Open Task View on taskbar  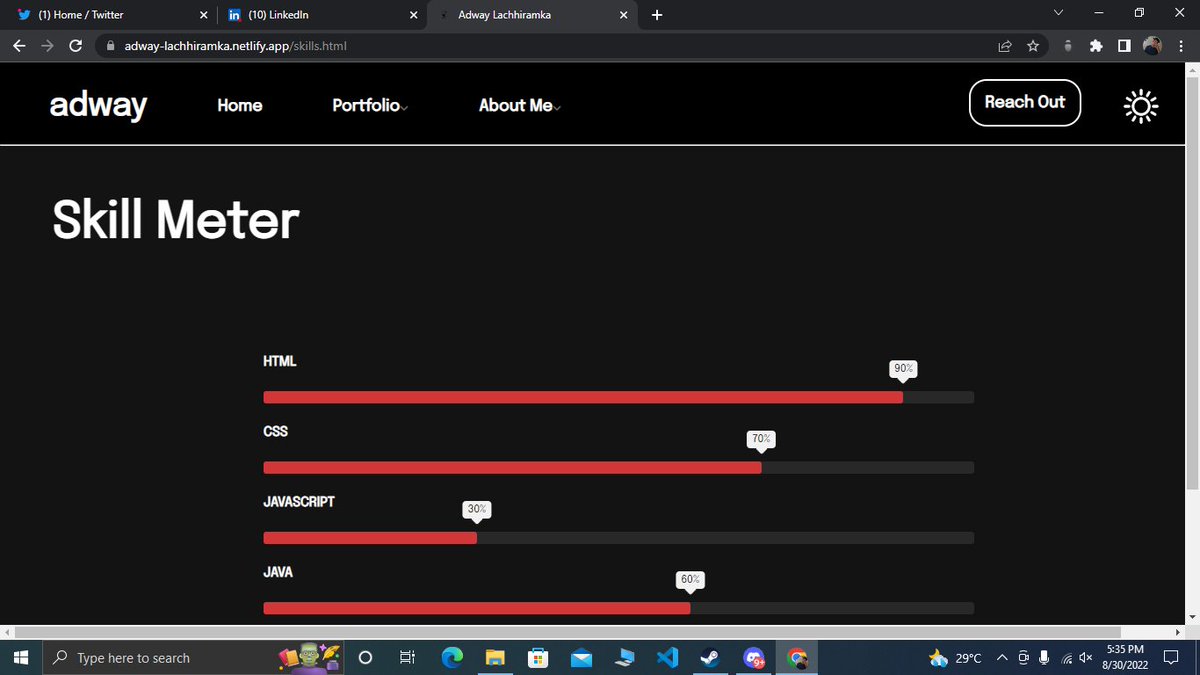pyautogui.click(x=407, y=657)
